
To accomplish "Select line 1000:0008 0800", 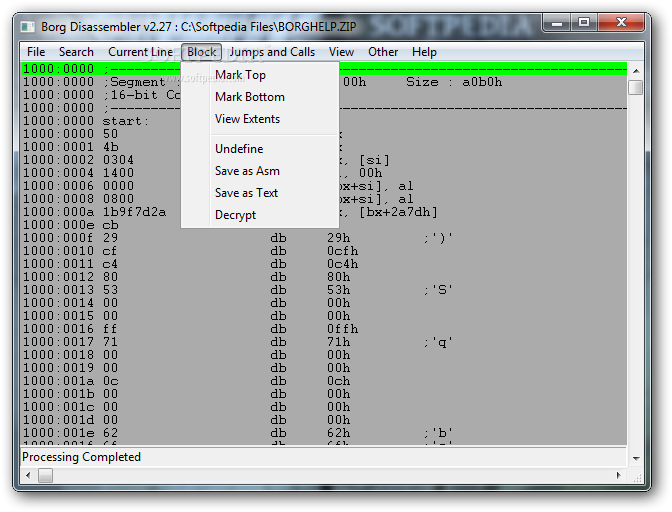I will [324, 199].
